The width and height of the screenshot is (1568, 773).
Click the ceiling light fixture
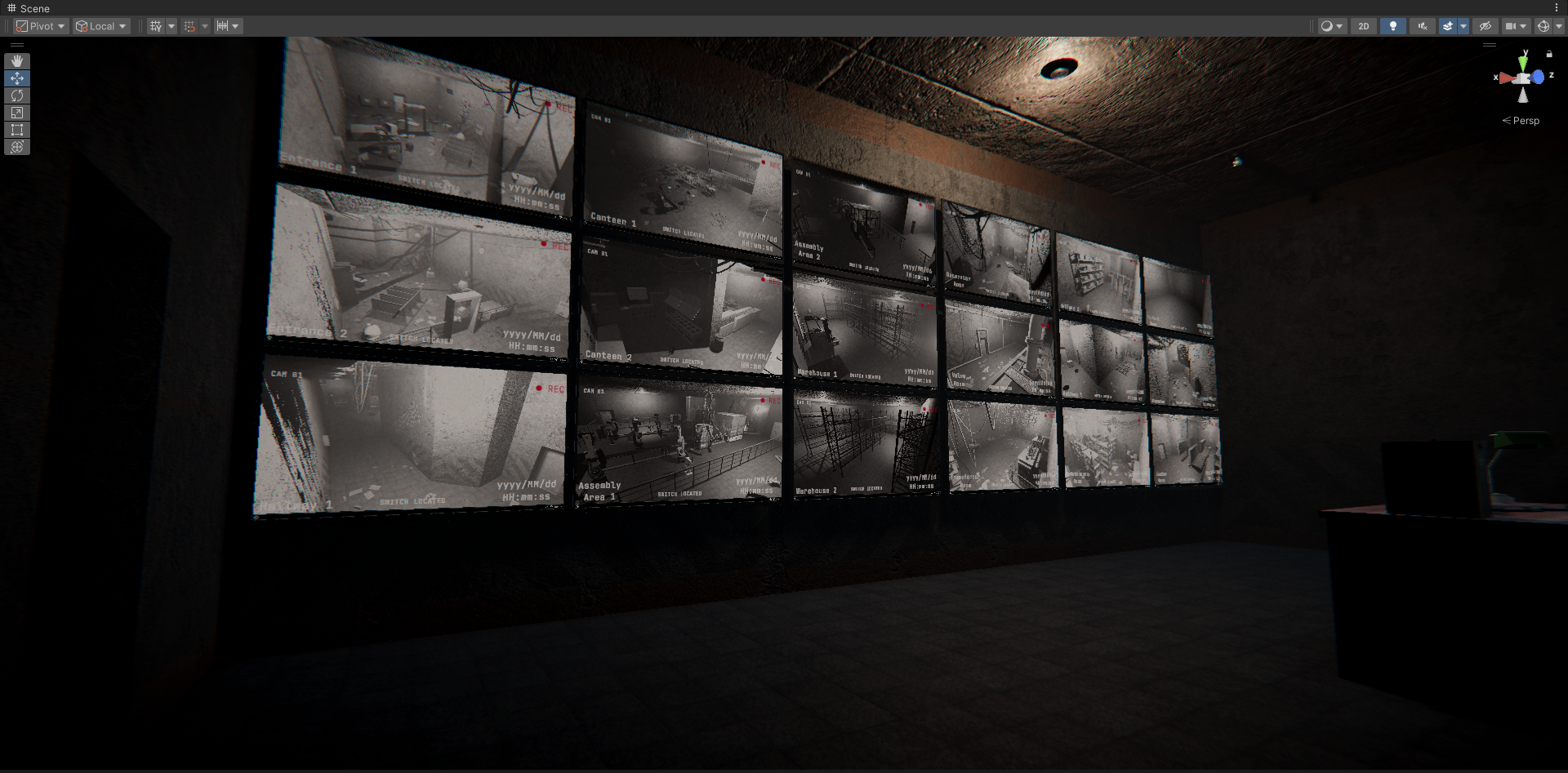click(1058, 69)
